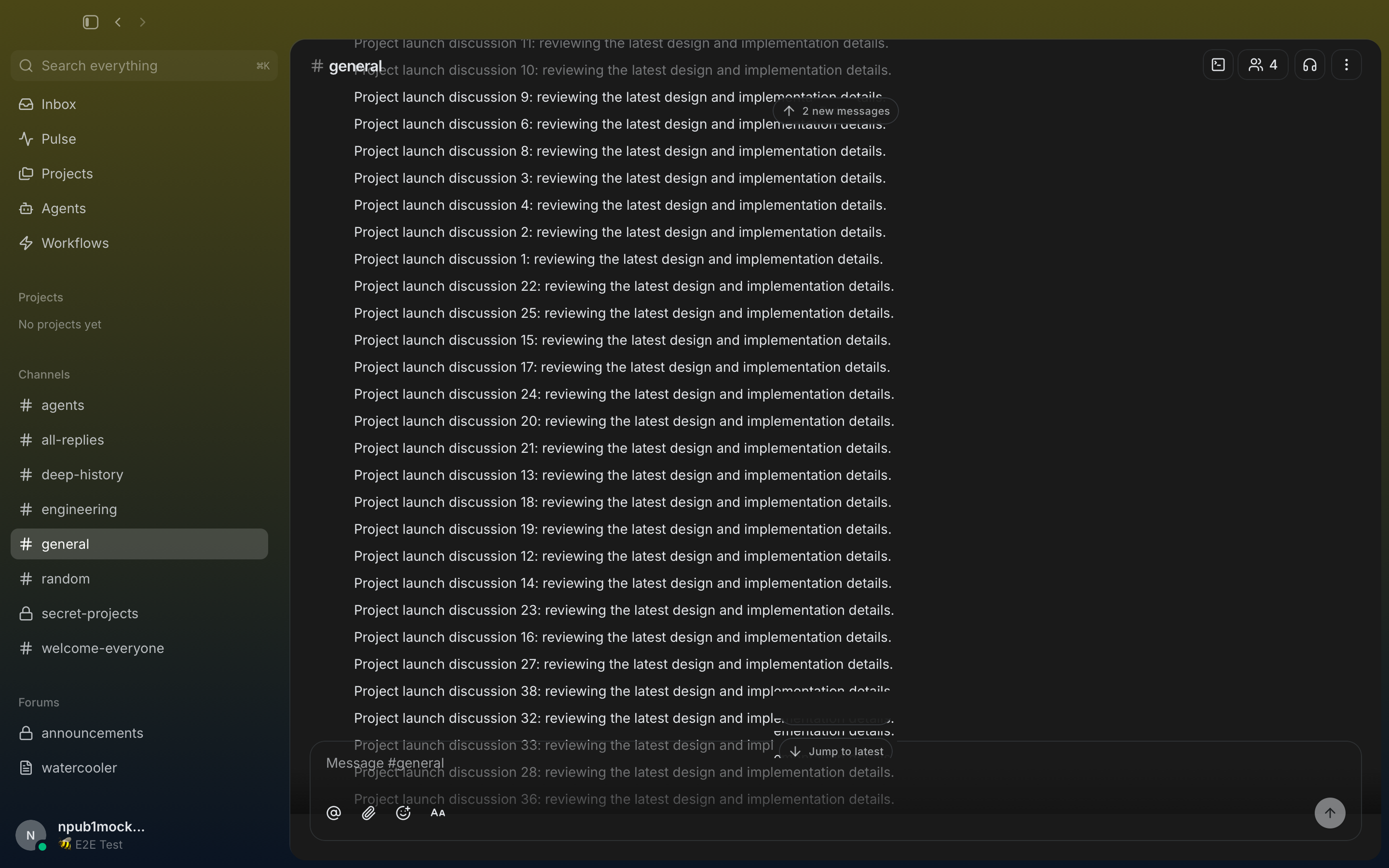Viewport: 1389px width, 868px height.
Task: Open the deep-history channel
Action: click(x=139, y=475)
